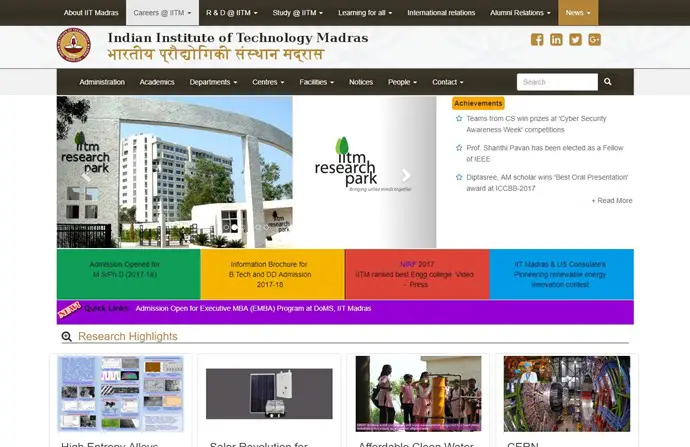Open About IIT Madras page
Viewport: 690px width, 447px height.
pos(91,13)
